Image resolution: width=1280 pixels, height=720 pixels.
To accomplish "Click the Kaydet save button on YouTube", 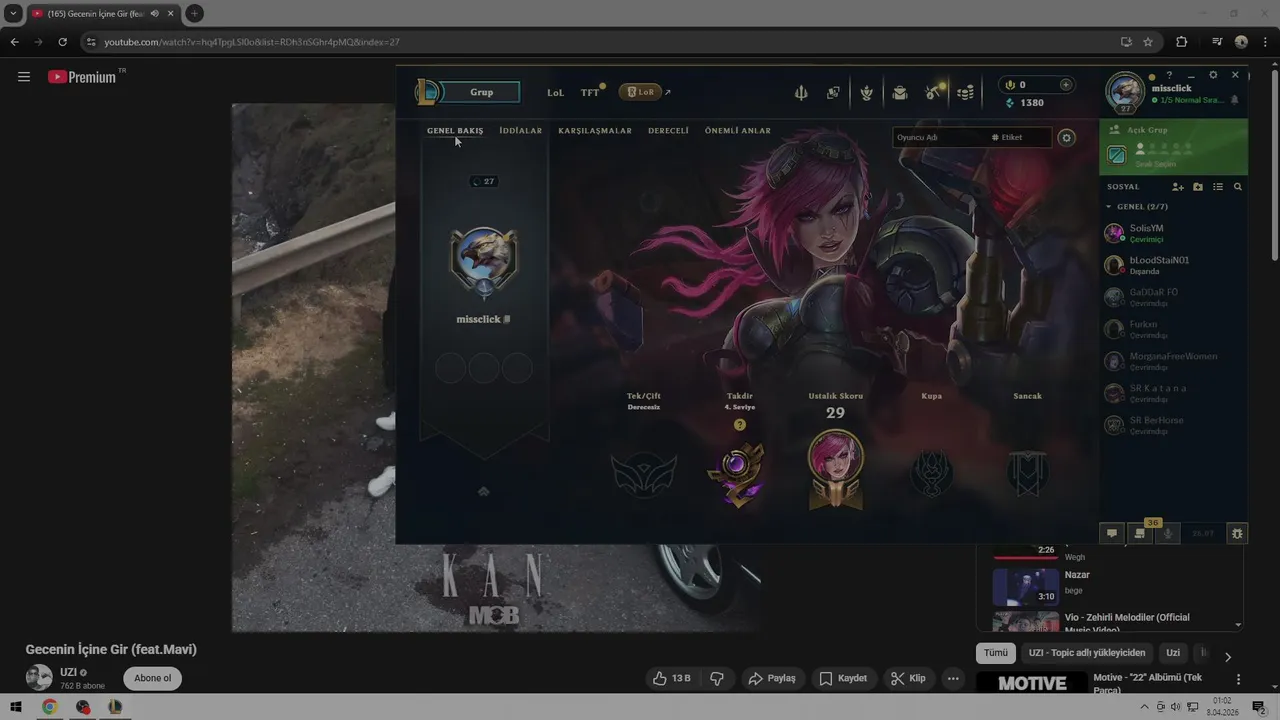I will [843, 678].
